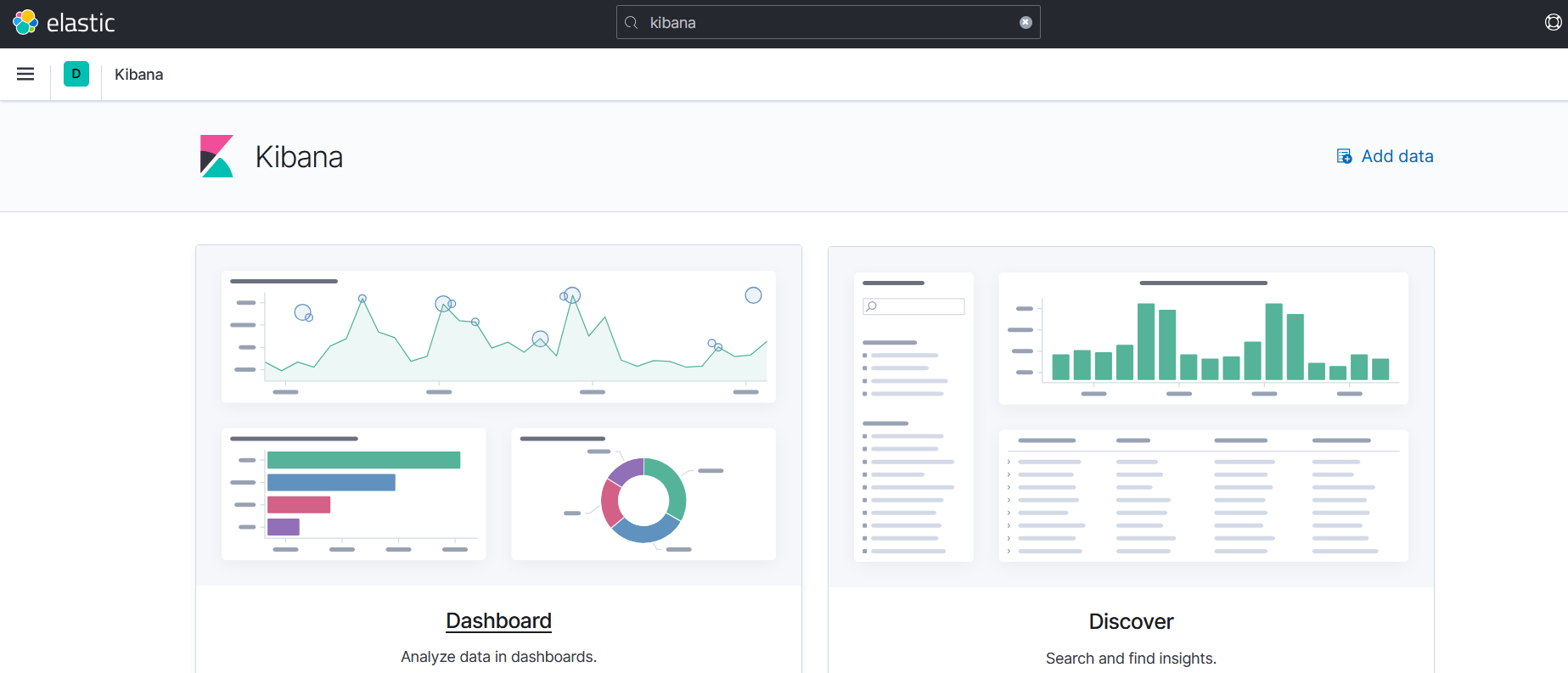Click 'Analyze data in dashboards.' text

(x=498, y=657)
